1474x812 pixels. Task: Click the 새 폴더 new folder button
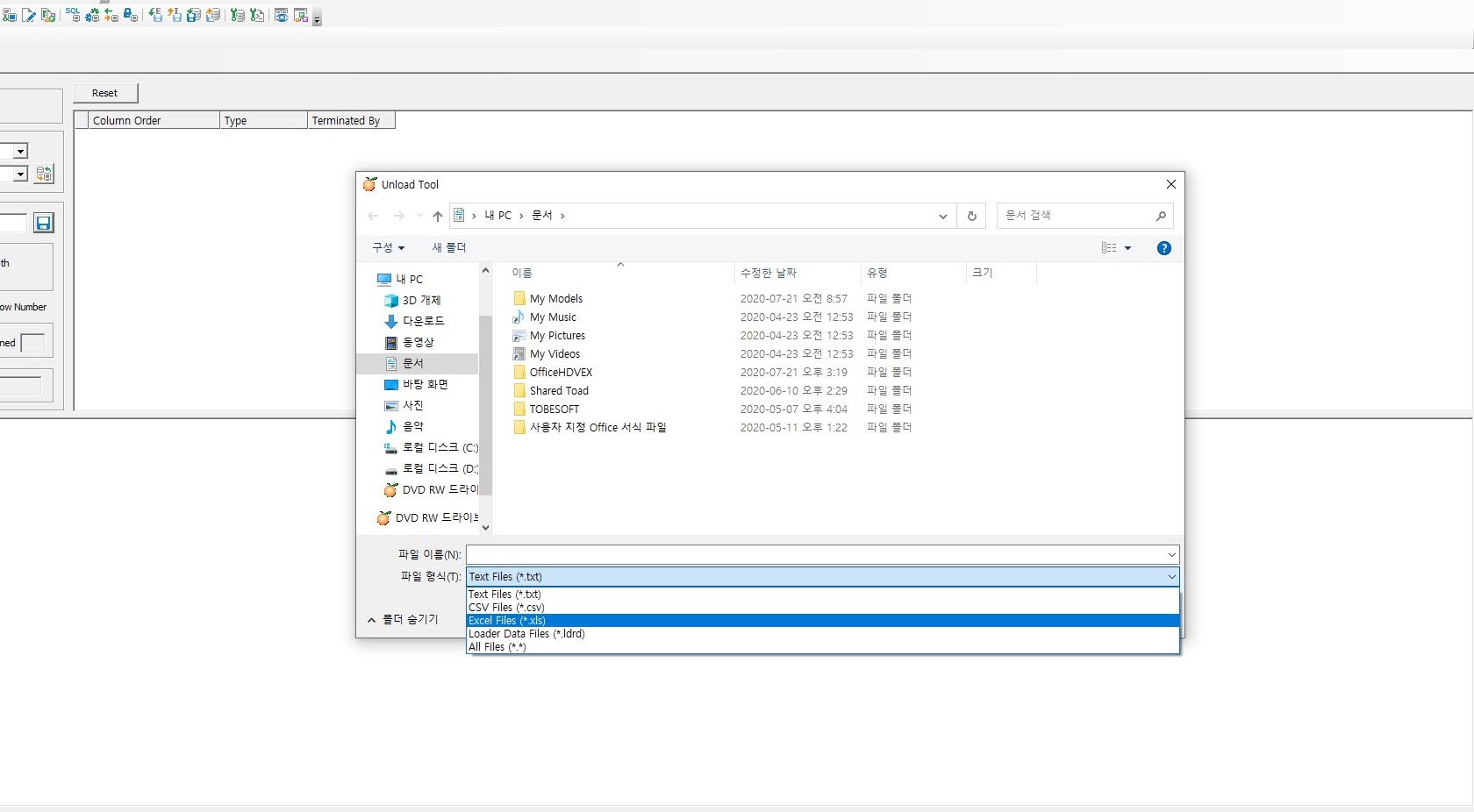(x=449, y=248)
